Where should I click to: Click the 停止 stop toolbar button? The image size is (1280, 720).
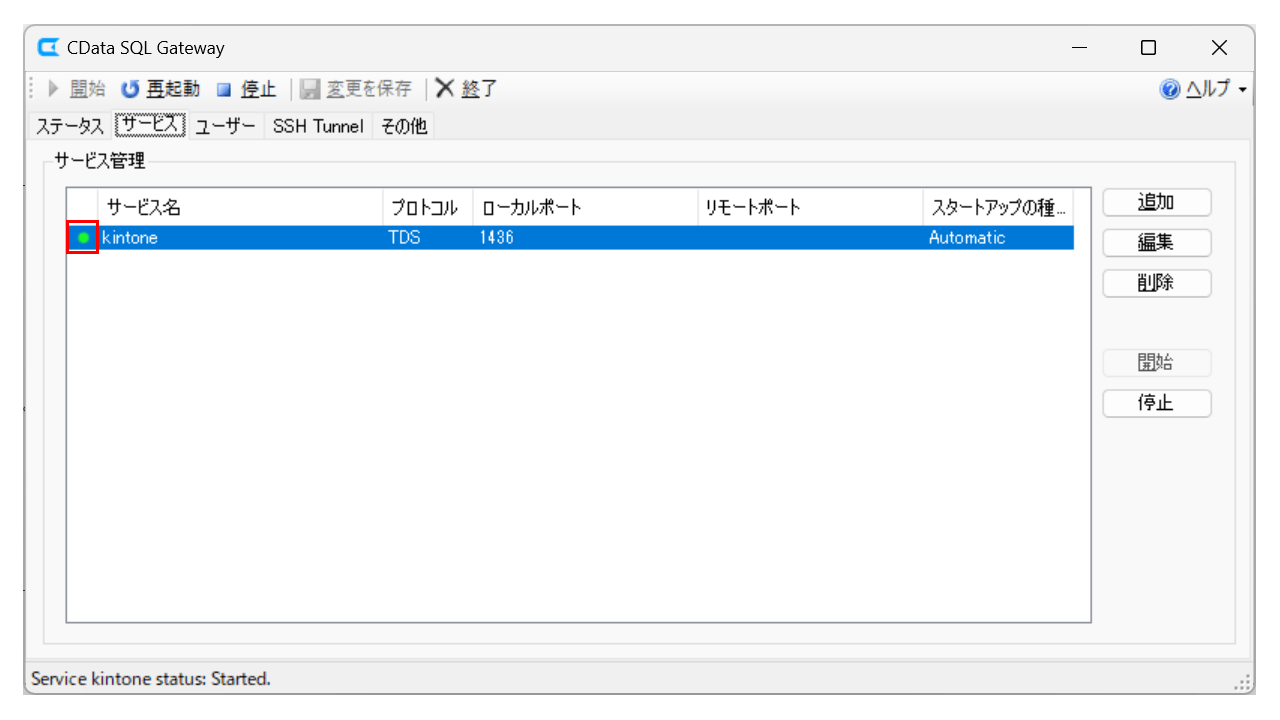coord(246,89)
